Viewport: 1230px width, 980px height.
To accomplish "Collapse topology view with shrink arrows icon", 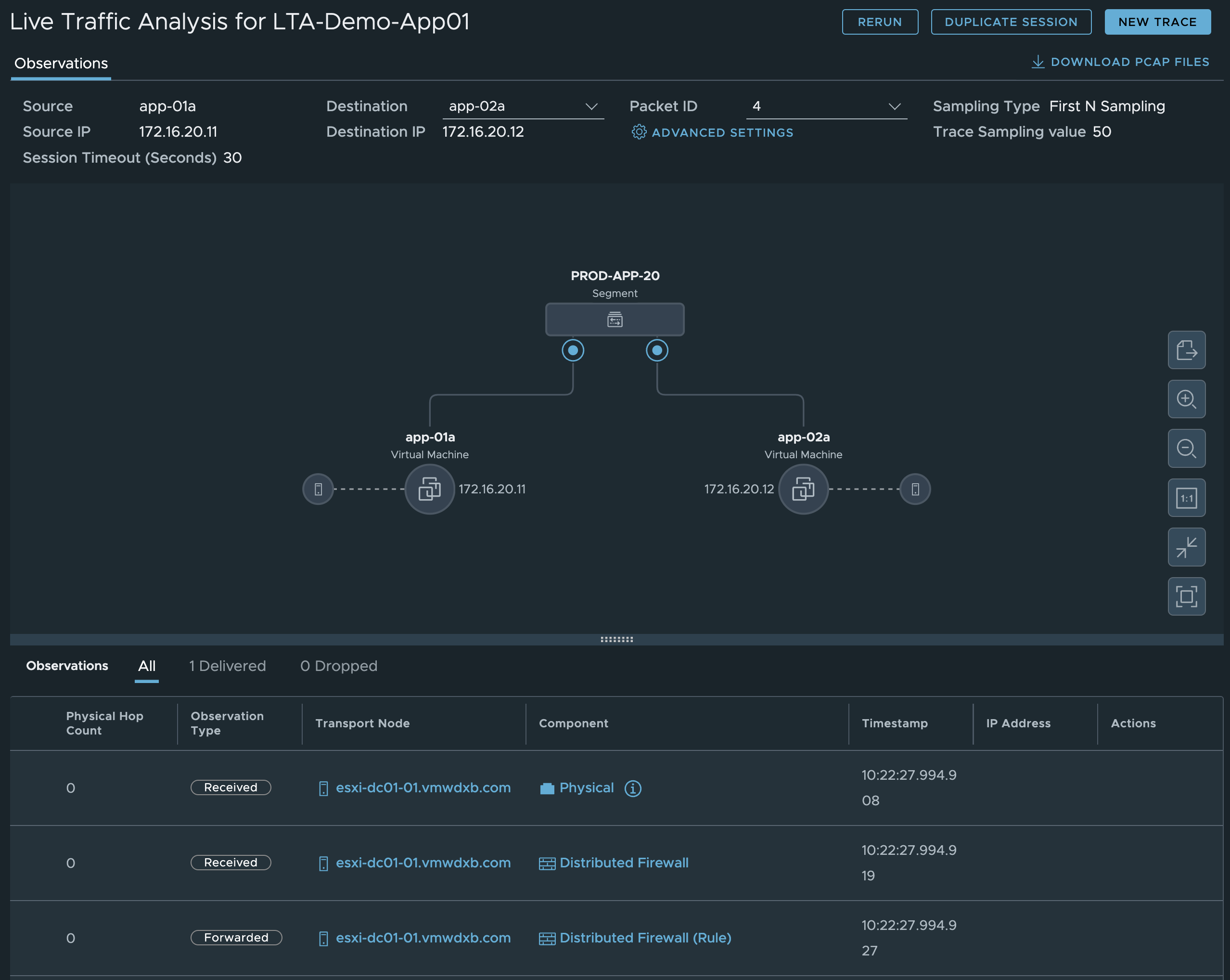I will pos(1186,547).
